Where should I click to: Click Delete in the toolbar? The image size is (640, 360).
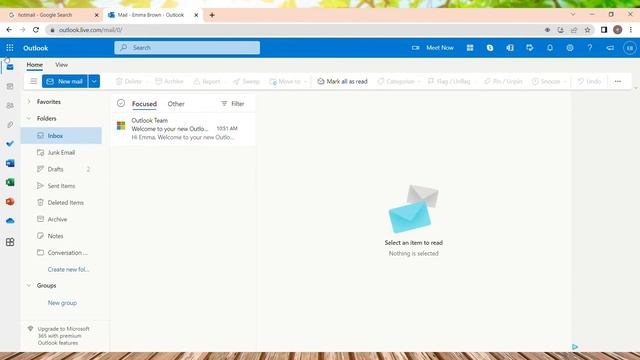point(129,81)
